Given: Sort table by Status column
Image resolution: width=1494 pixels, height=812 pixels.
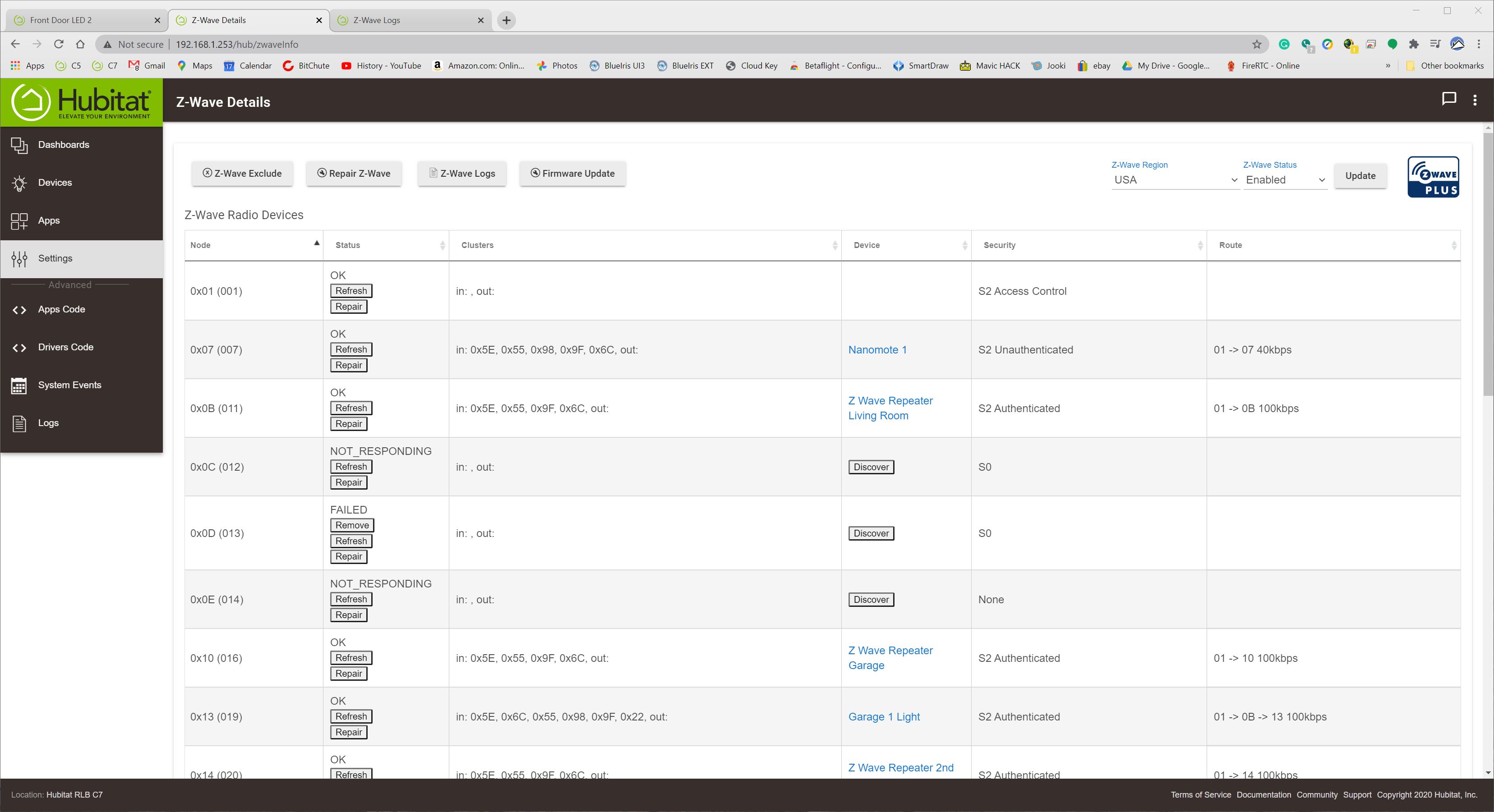Looking at the screenshot, I should pos(386,245).
